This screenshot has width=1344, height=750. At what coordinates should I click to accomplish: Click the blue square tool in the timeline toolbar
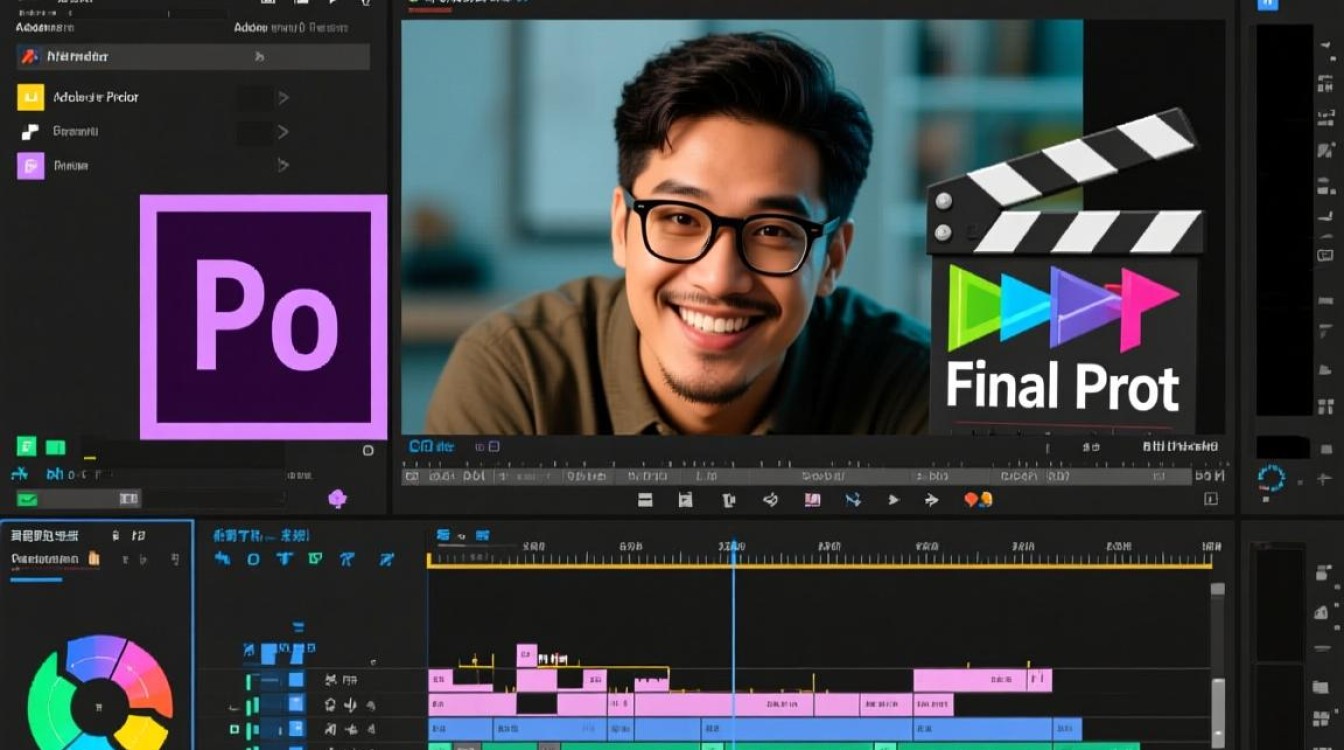[x=253, y=559]
